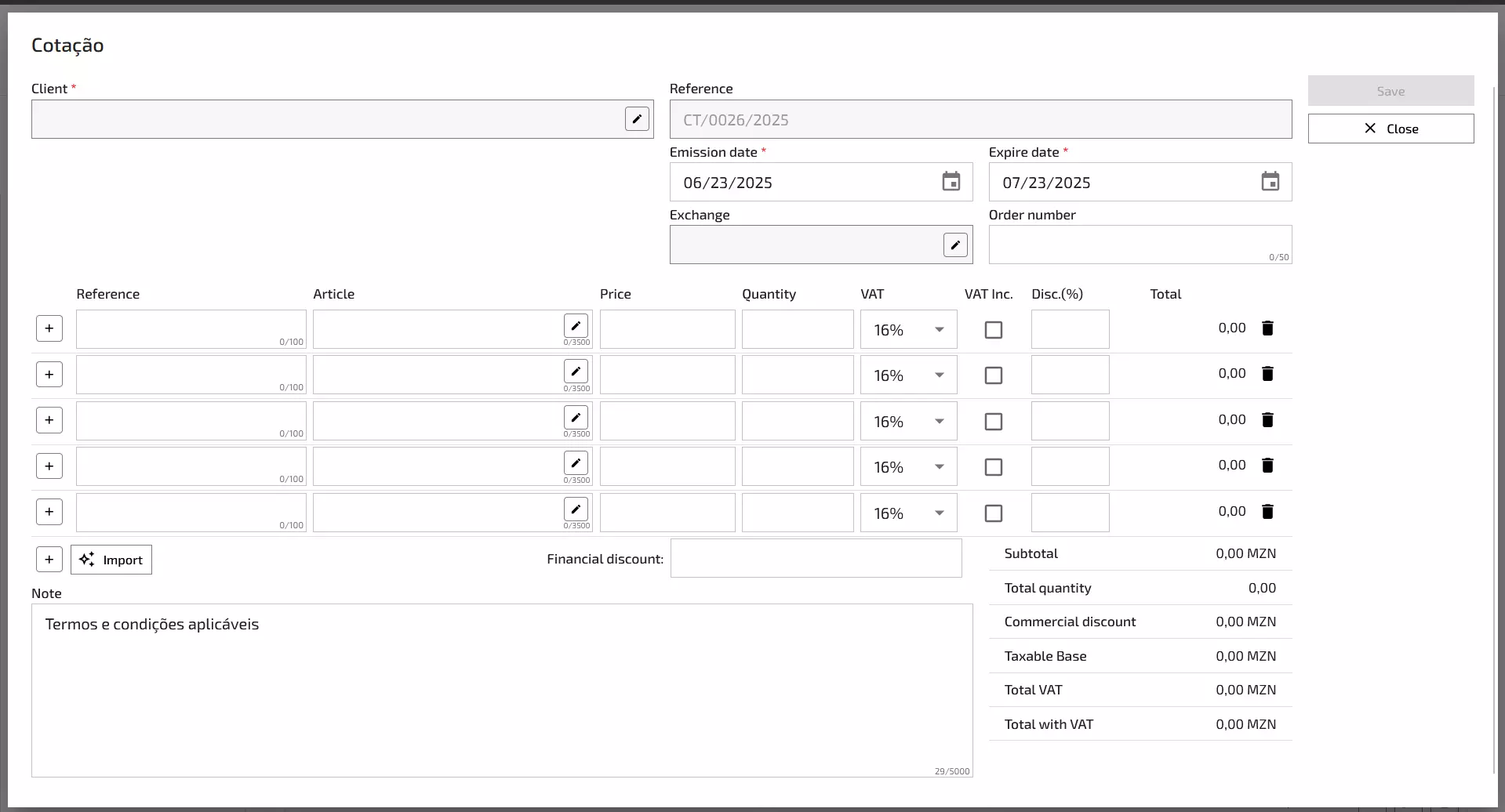
Task: Click the Reference field CT/0026/2025
Action: 980,119
